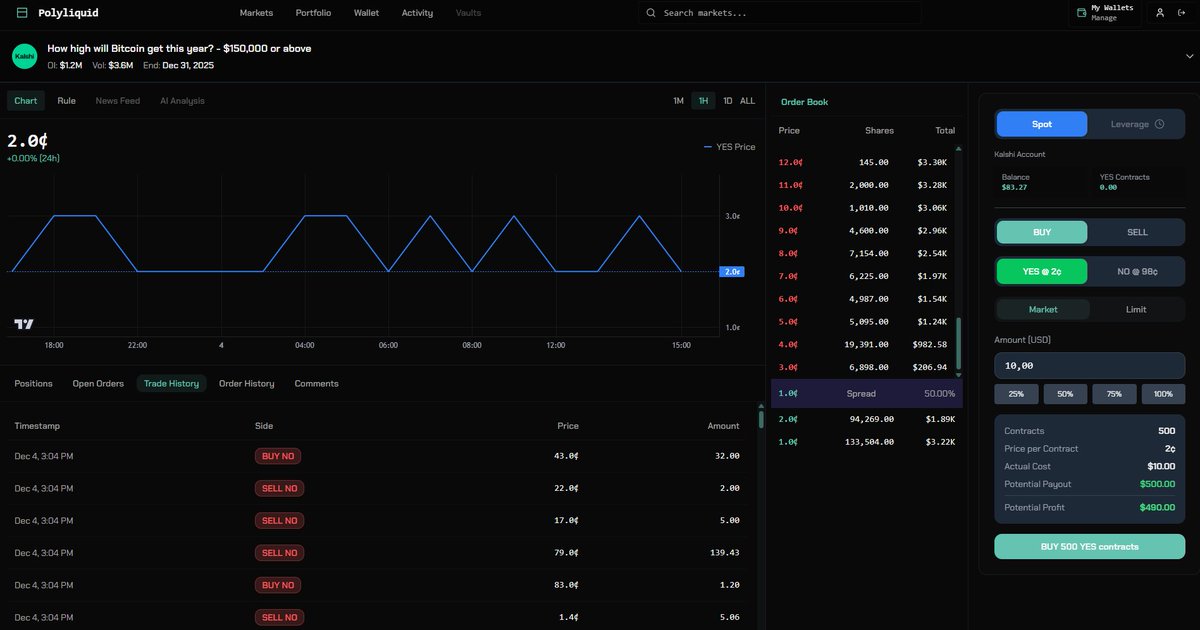Click the Order Book heading
The height and width of the screenshot is (630, 1200).
pos(804,102)
